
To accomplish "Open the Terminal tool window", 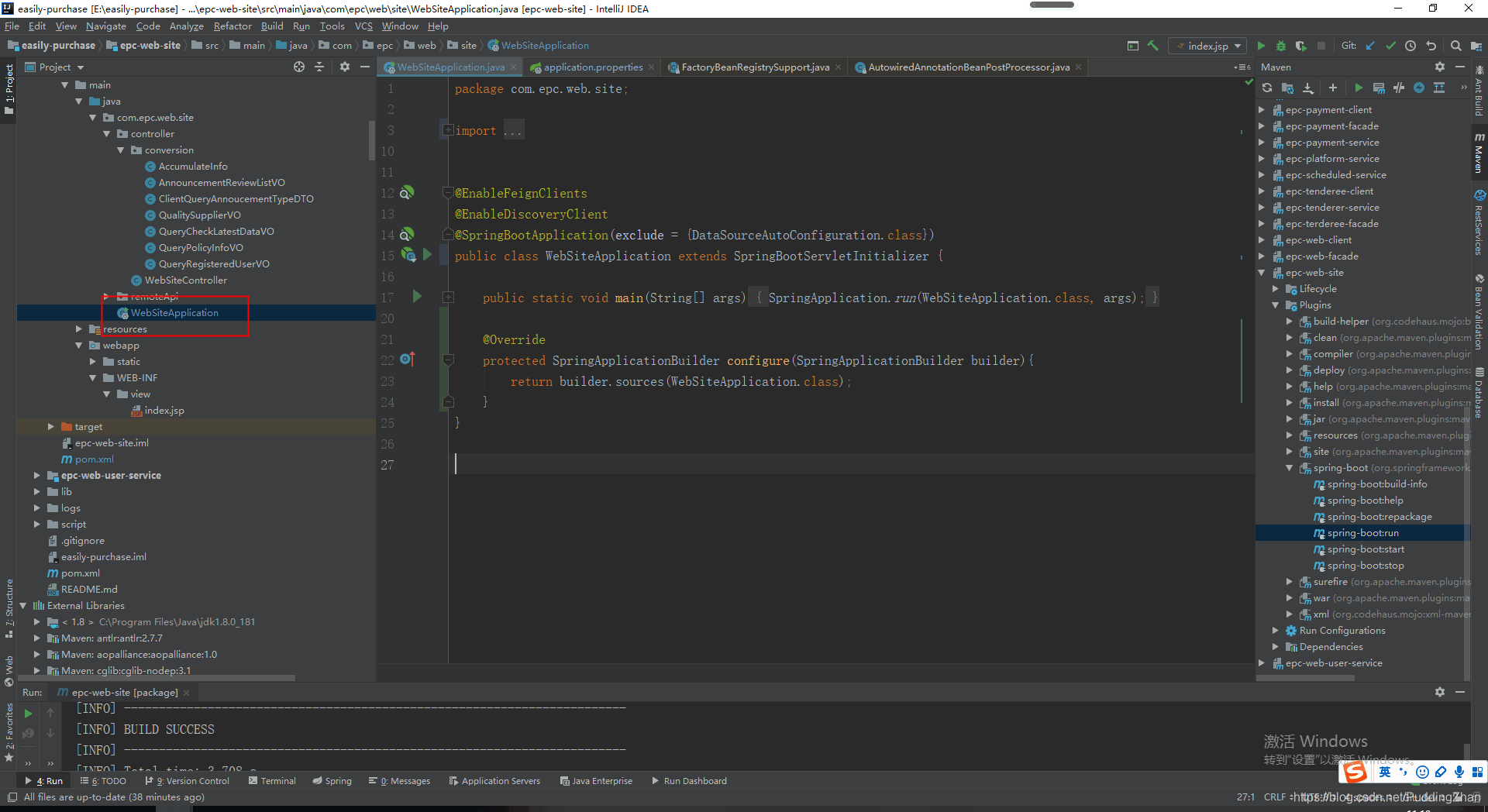I will (x=273, y=781).
